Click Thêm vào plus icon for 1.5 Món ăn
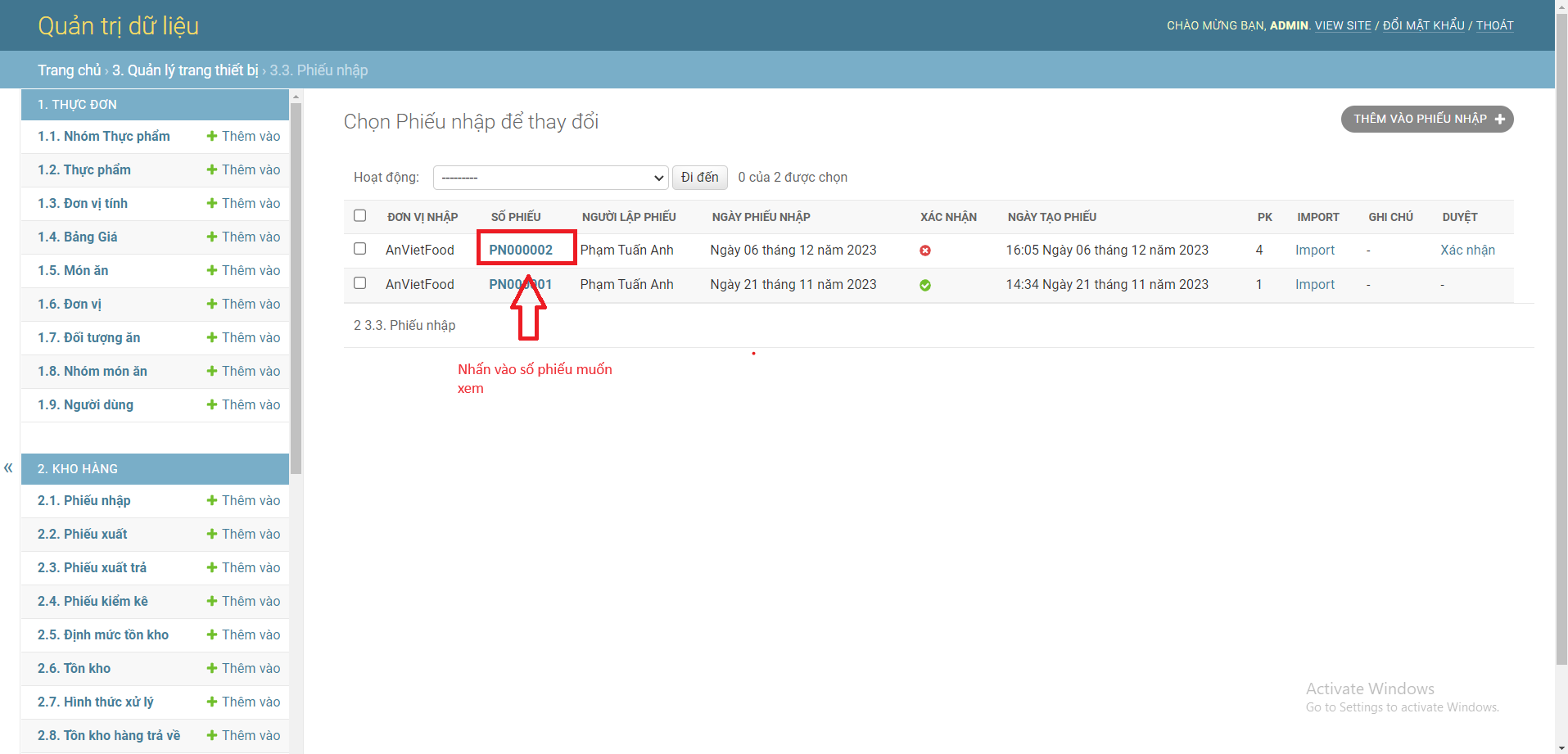Image resolution: width=1568 pixels, height=754 pixels. point(212,270)
